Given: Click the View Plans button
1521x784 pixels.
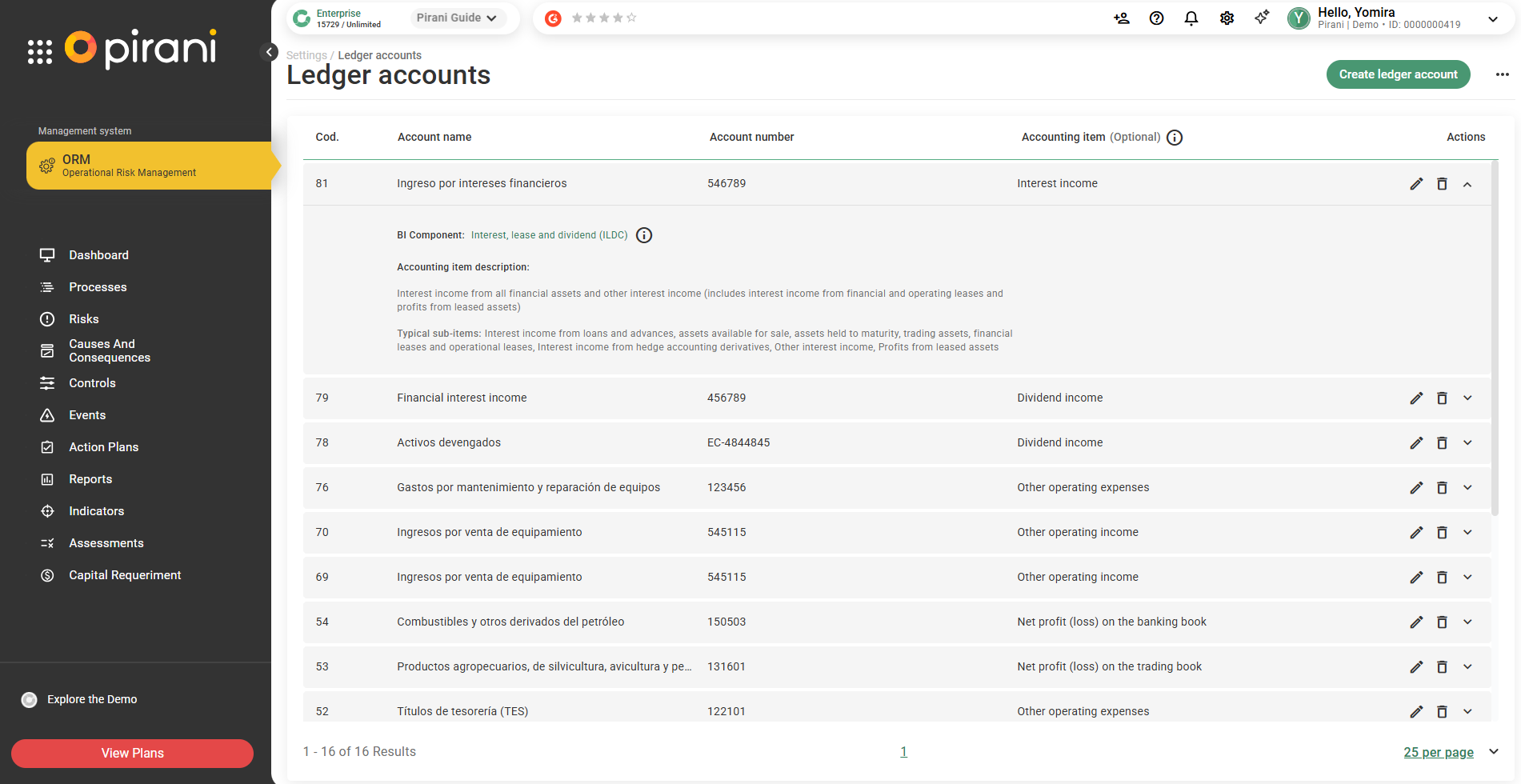Looking at the screenshot, I should pos(132,754).
